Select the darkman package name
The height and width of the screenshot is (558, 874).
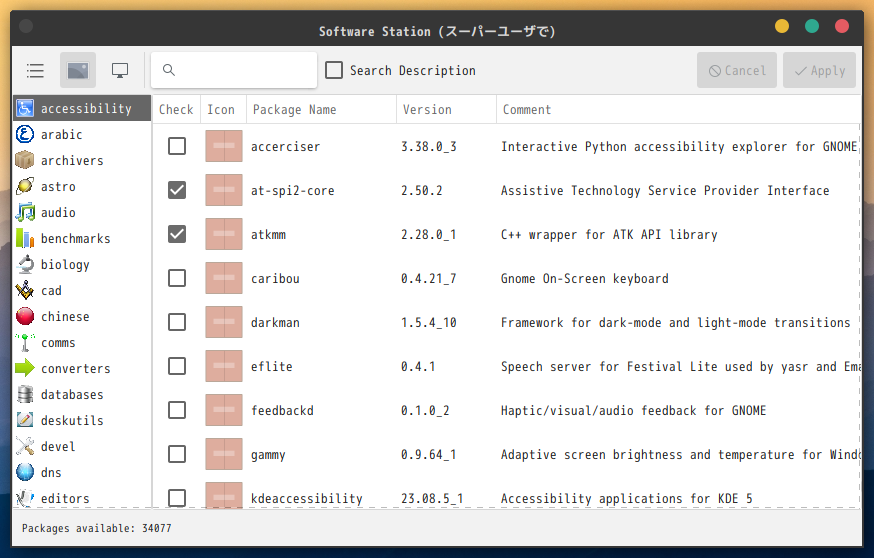point(275,322)
